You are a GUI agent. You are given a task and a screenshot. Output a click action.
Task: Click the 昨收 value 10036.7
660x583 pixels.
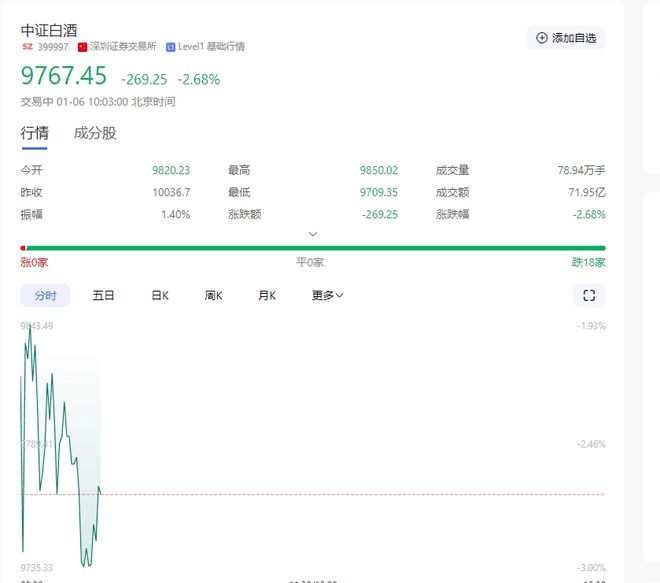171,192
